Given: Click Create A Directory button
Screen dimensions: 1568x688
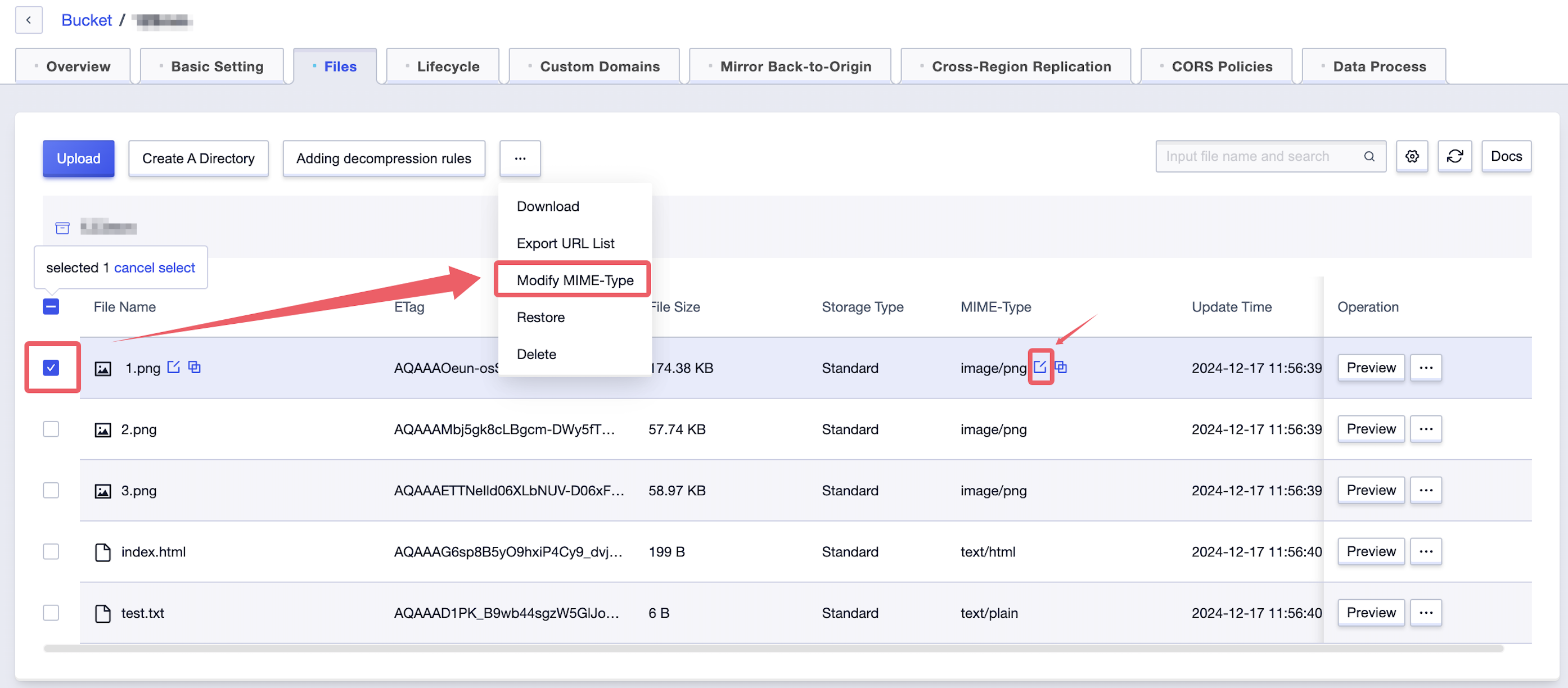Looking at the screenshot, I should click(199, 158).
